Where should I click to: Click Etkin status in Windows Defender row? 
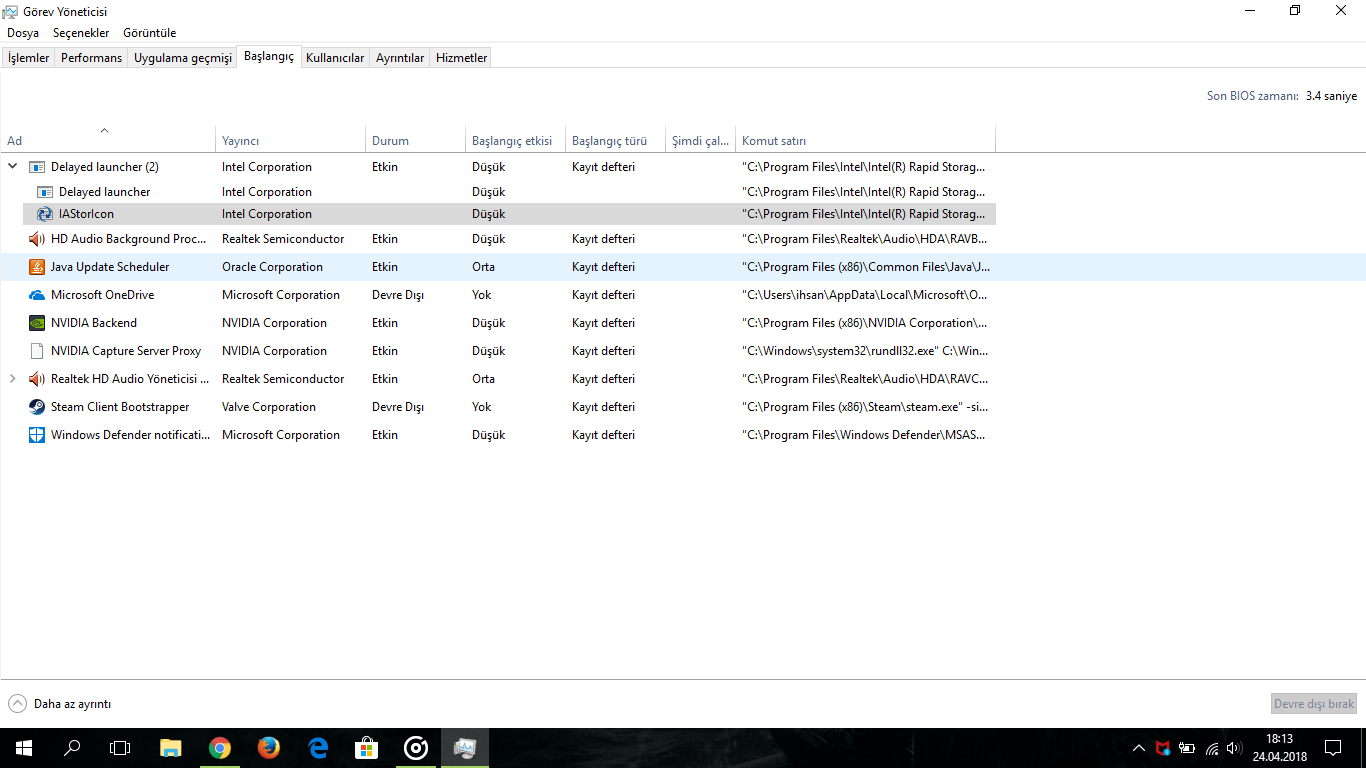(x=385, y=435)
